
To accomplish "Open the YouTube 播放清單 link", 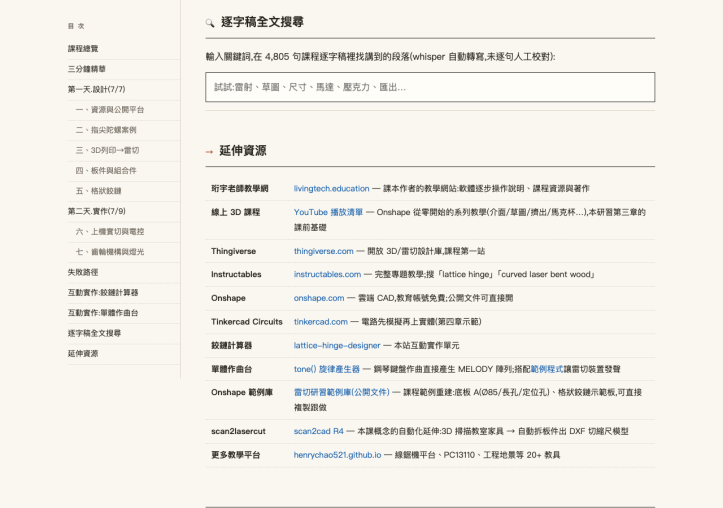I will (x=328, y=212).
